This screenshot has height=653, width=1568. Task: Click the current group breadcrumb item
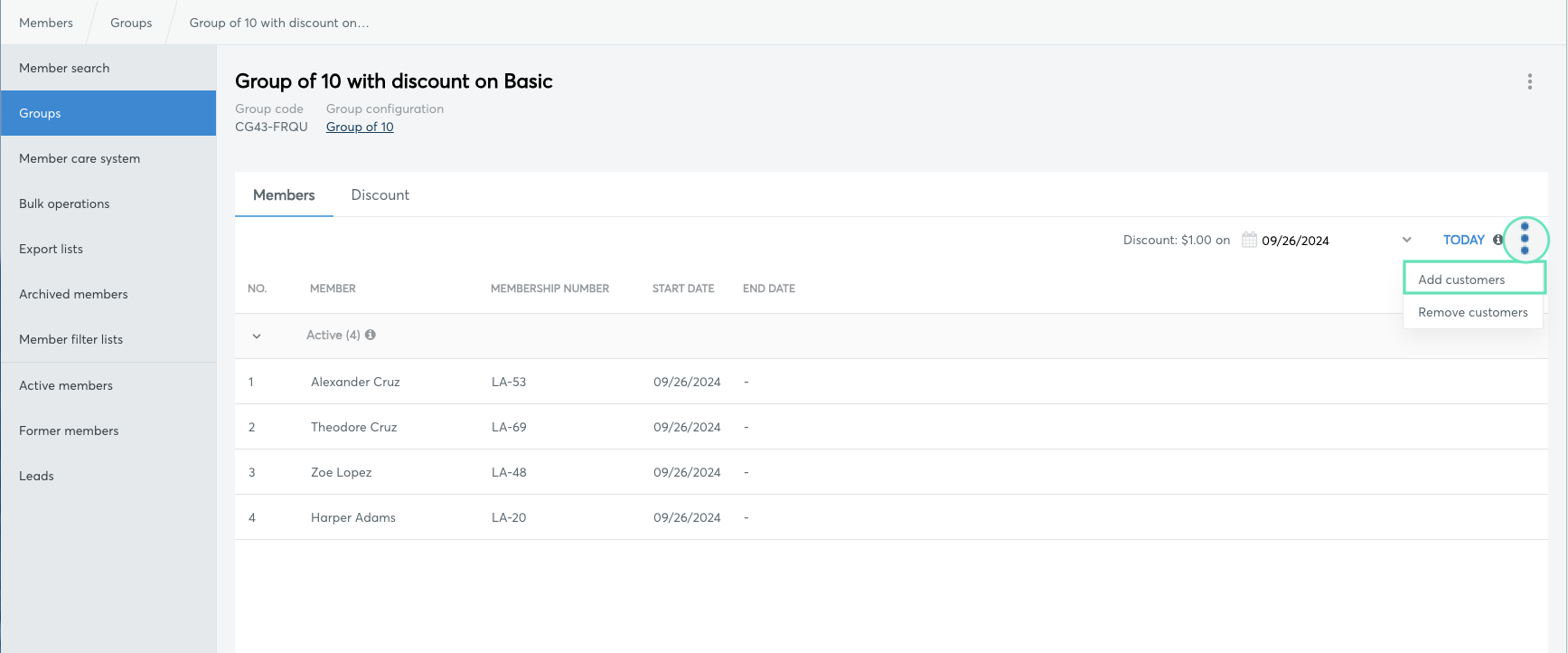pyautogui.click(x=279, y=23)
